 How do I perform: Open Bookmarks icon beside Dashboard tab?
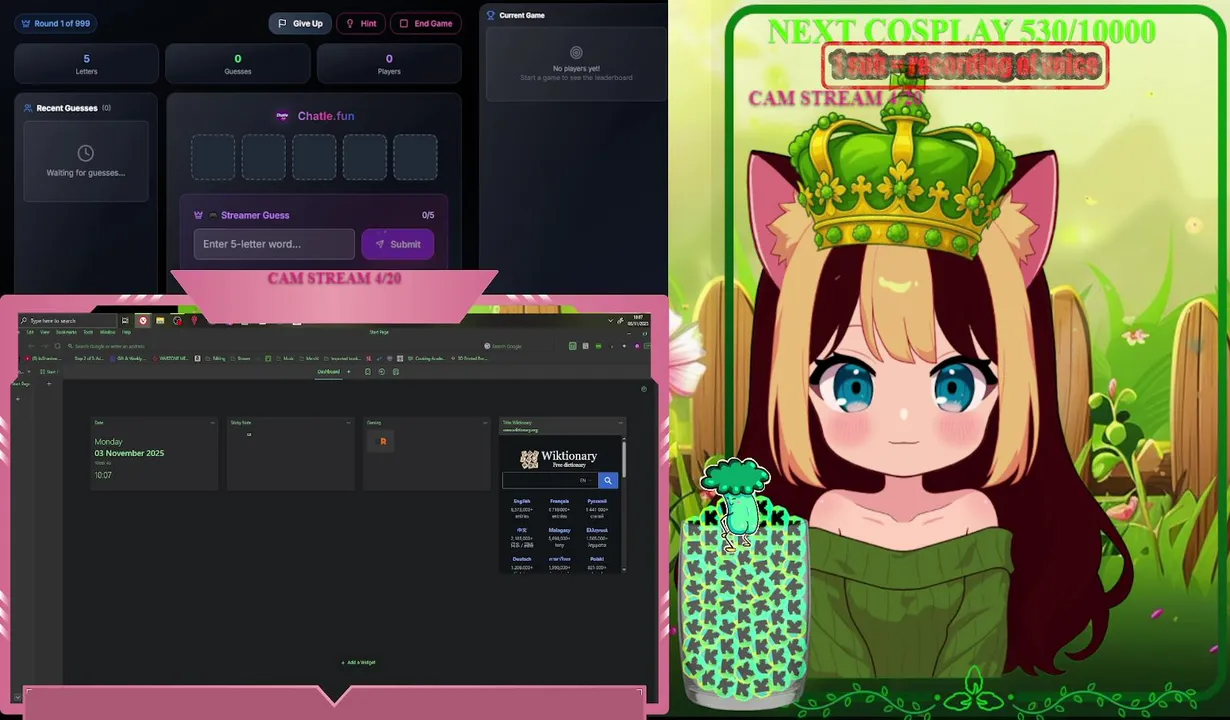pyautogui.click(x=368, y=372)
